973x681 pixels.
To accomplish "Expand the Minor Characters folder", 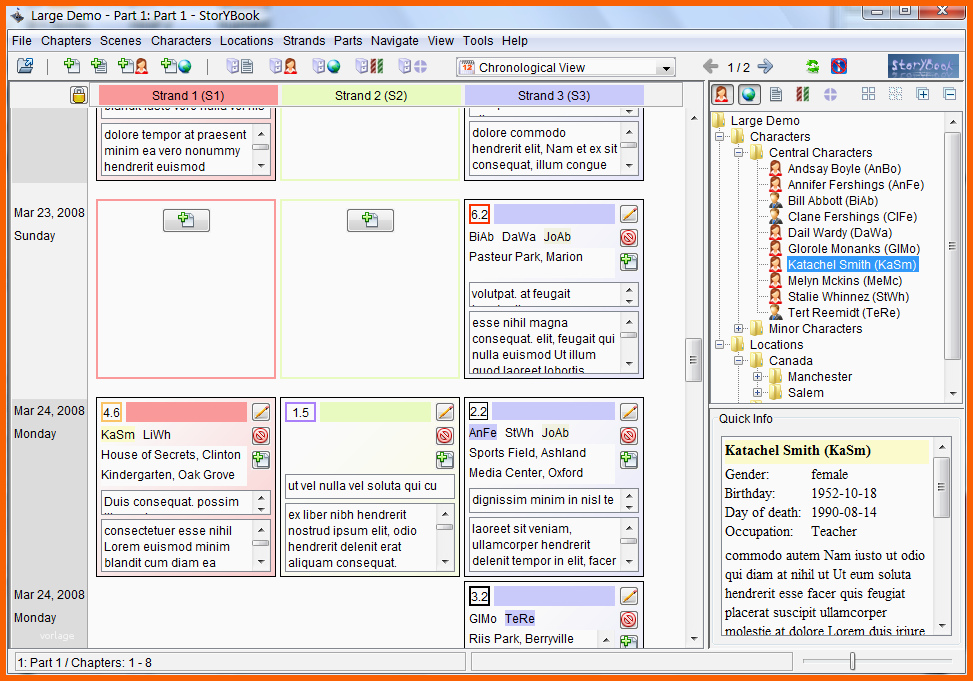I will [x=738, y=328].
